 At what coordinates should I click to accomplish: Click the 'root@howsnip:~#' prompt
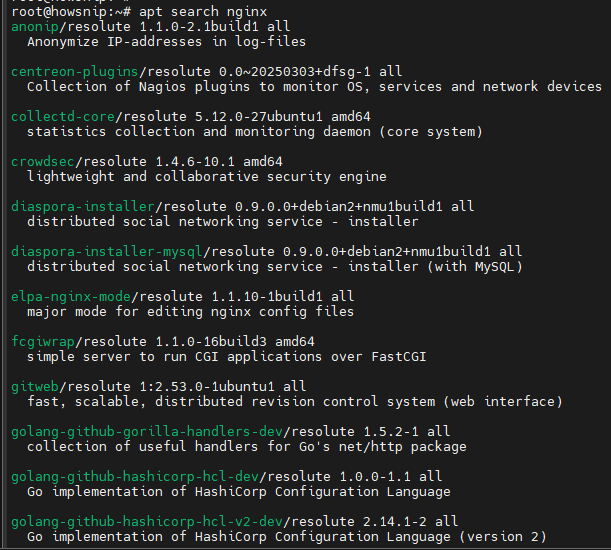pos(71,12)
